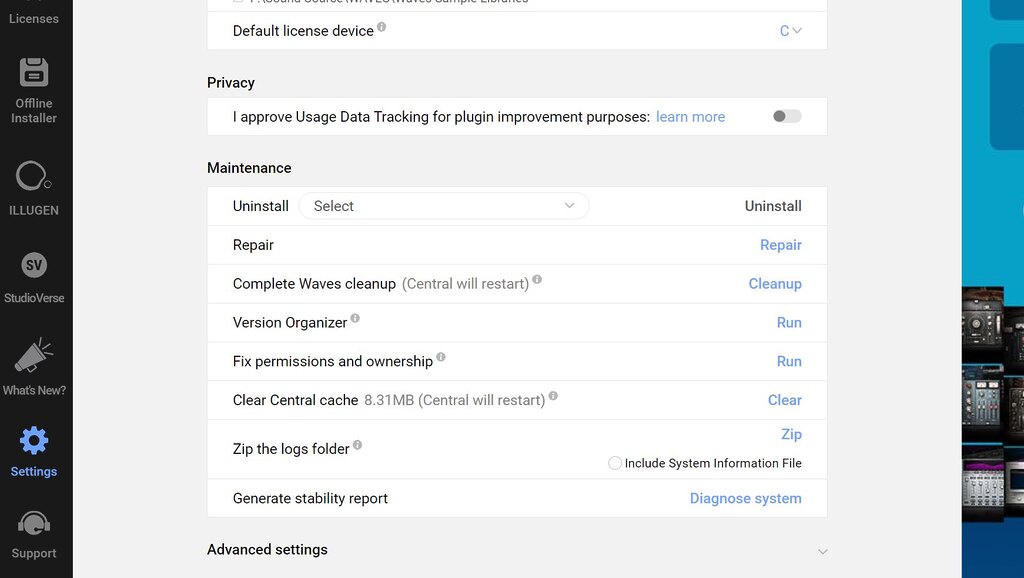
Task: Open the What's New megaphone icon
Action: [x=34, y=357]
